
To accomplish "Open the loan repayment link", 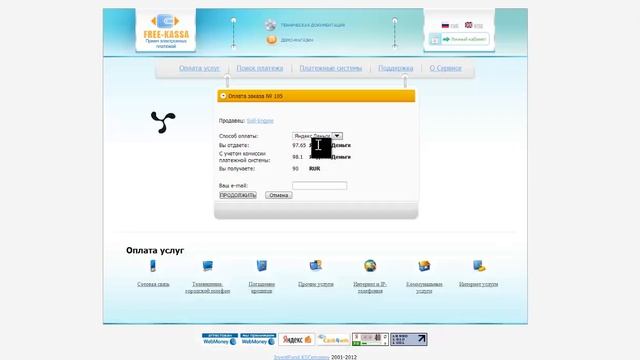I will pos(262,287).
